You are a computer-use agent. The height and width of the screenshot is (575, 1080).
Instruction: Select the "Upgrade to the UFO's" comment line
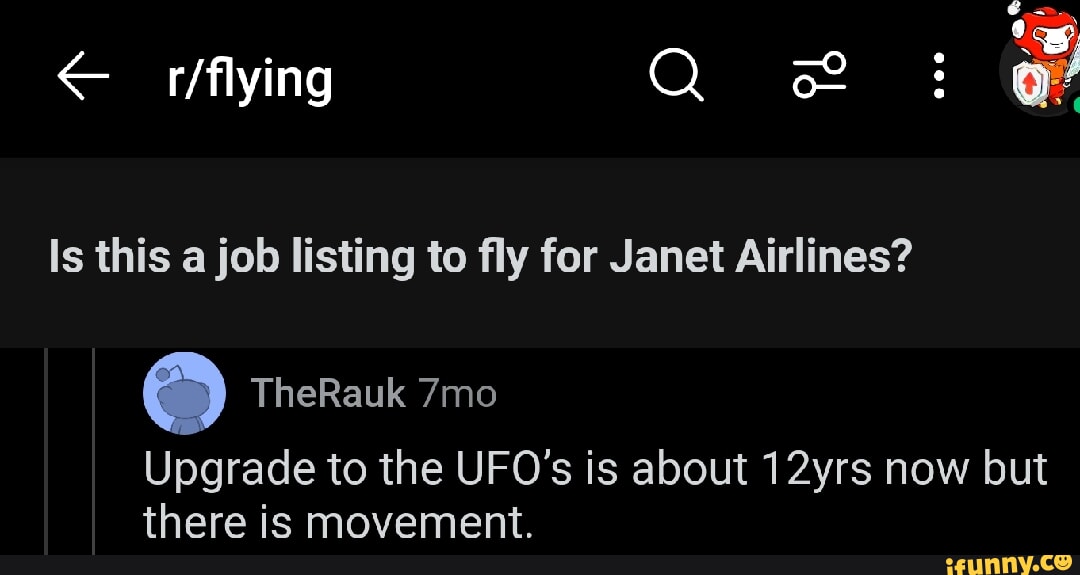pos(595,468)
